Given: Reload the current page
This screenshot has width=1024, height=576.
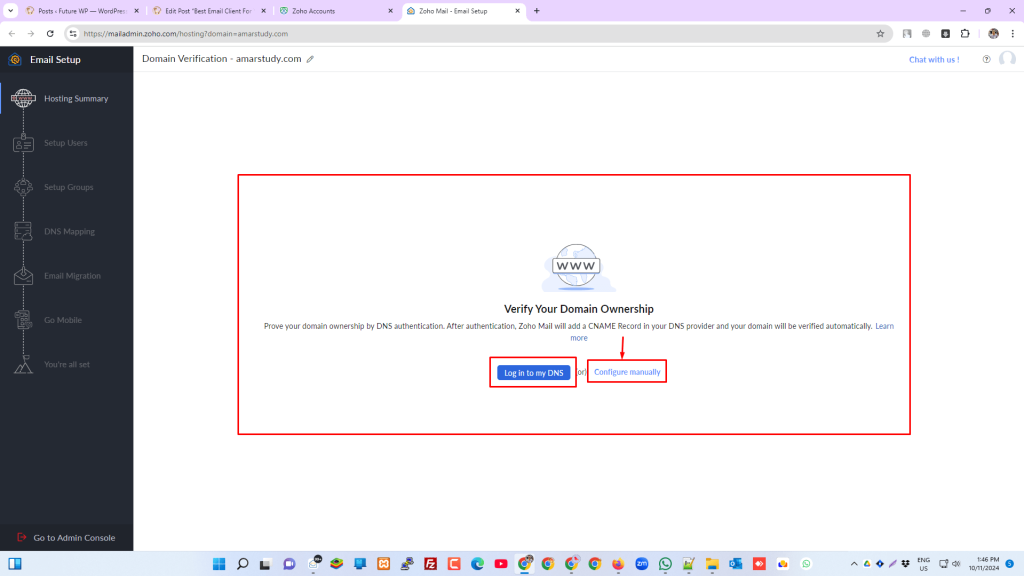Looking at the screenshot, I should 50,34.
